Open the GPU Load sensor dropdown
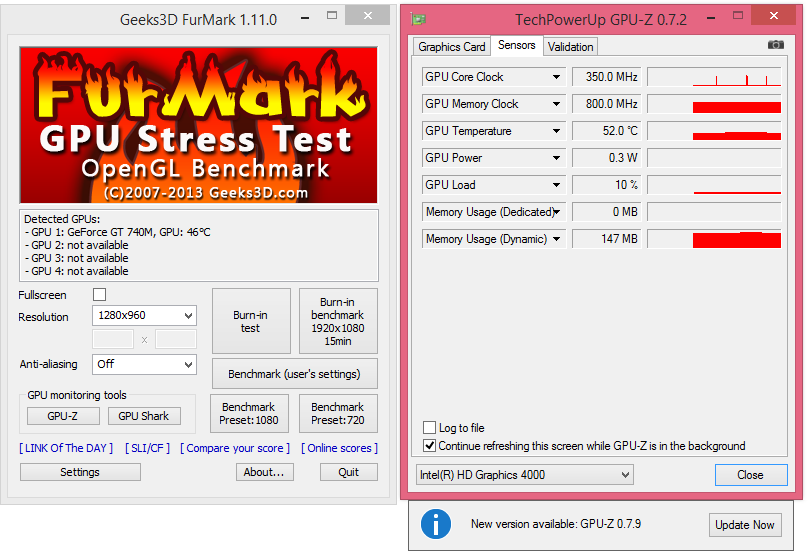Image resolution: width=808 pixels, height=551 pixels. (494, 185)
